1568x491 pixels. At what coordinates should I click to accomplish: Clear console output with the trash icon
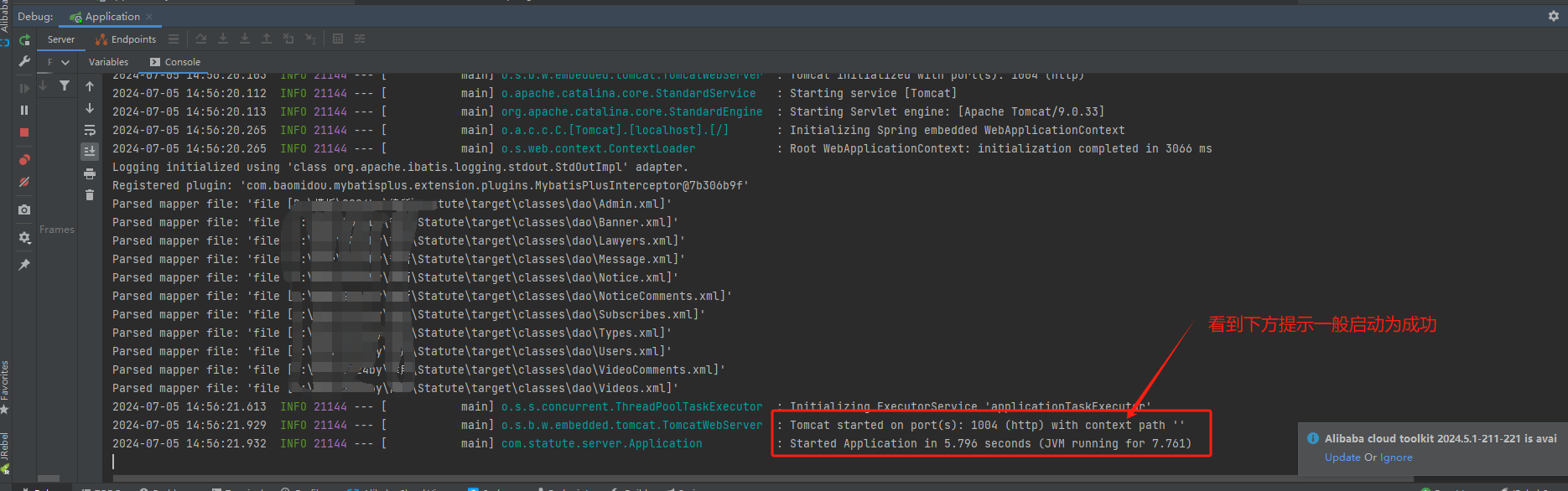tap(90, 195)
